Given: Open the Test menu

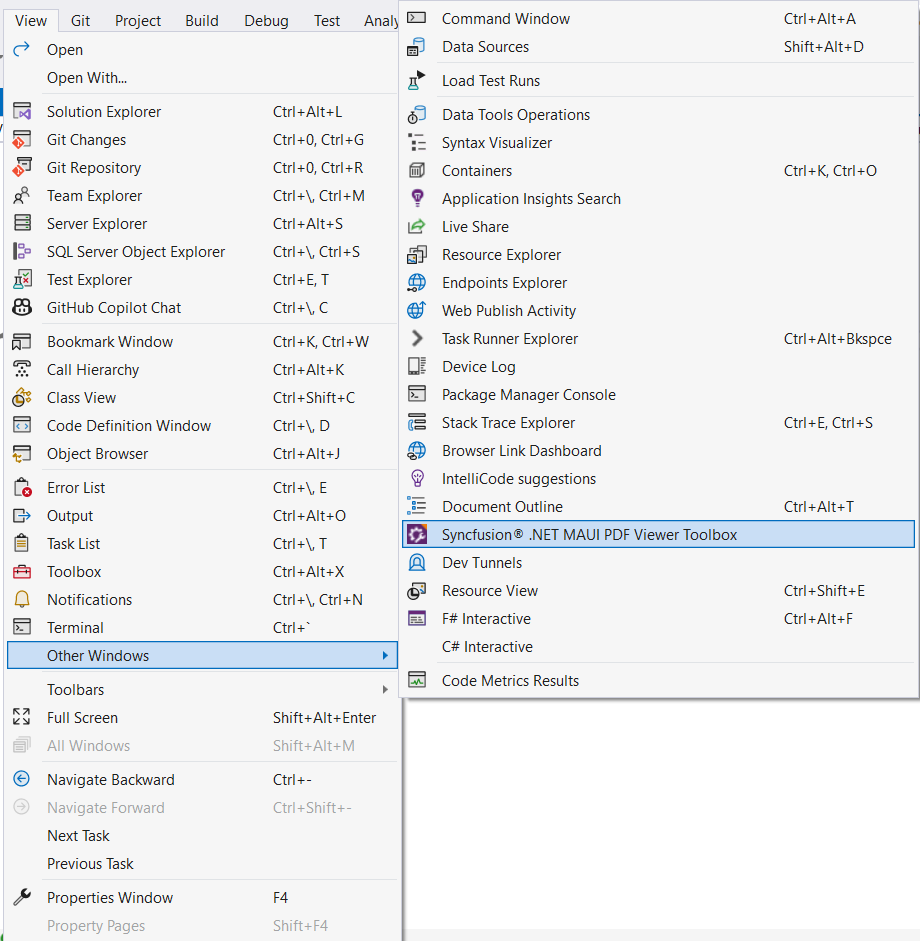Looking at the screenshot, I should [x=327, y=20].
